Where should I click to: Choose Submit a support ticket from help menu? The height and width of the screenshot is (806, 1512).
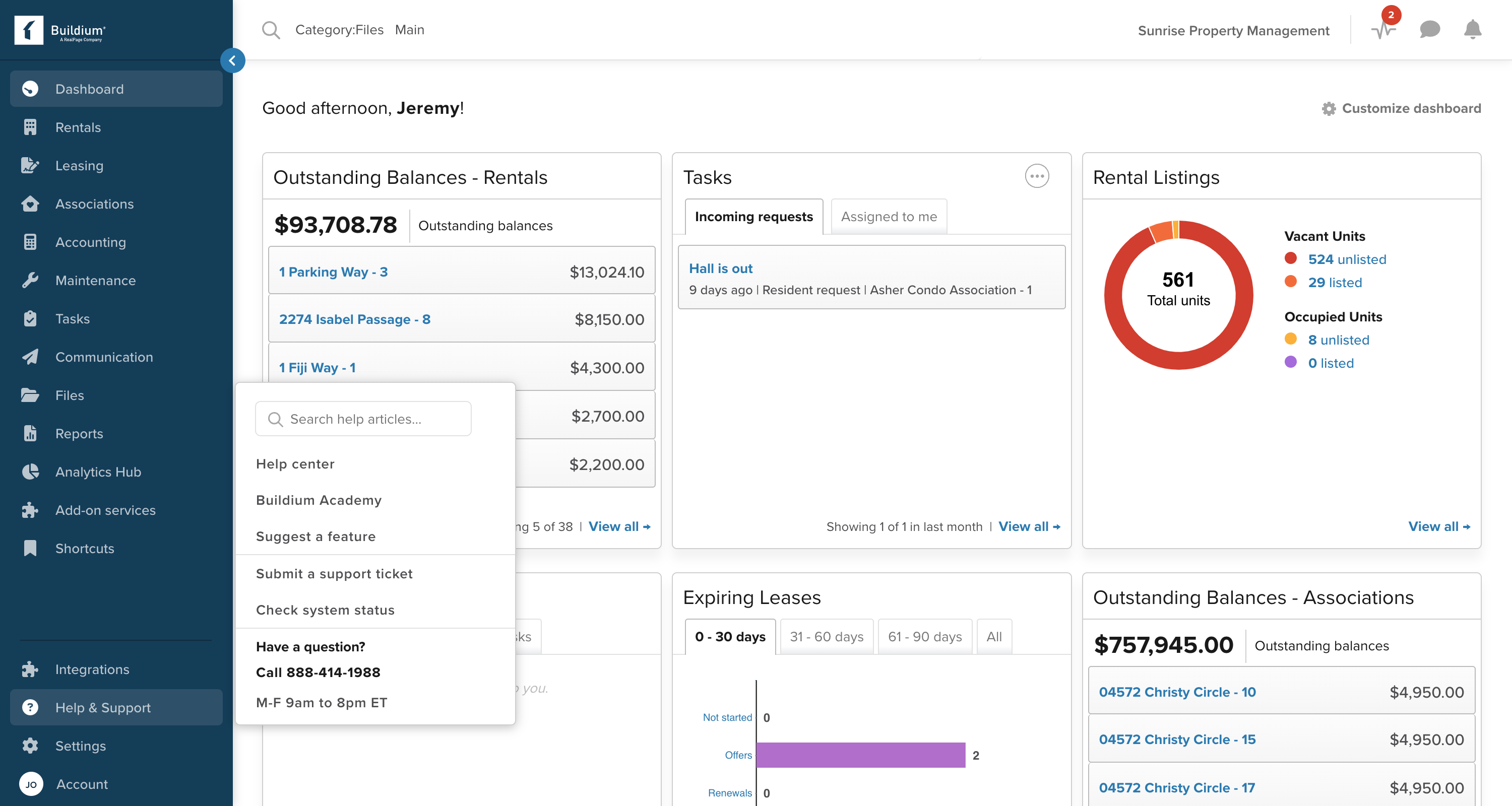point(334,574)
